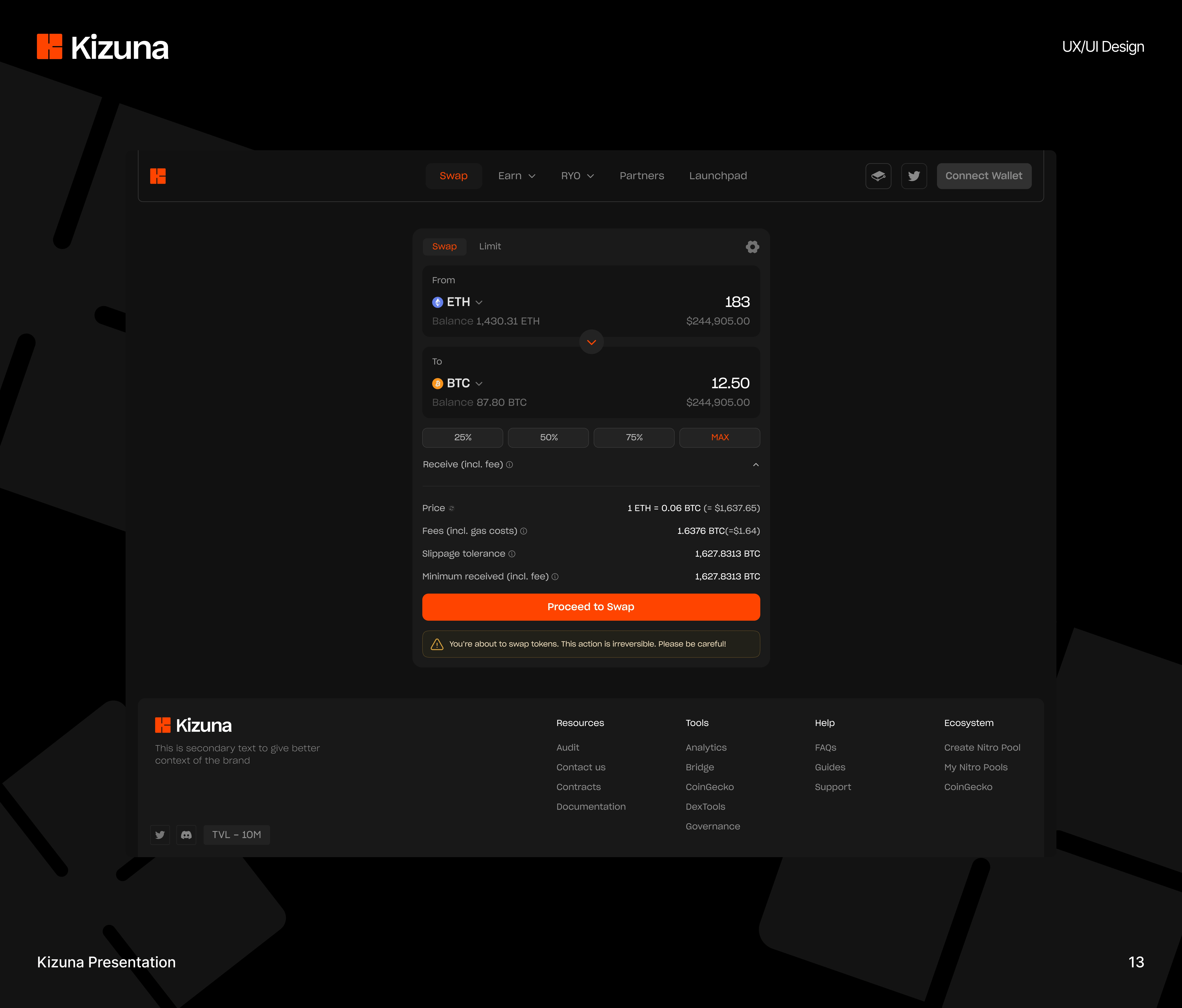Viewport: 1182px width, 1008px height.
Task: Click the BTC token icon
Action: 438,383
